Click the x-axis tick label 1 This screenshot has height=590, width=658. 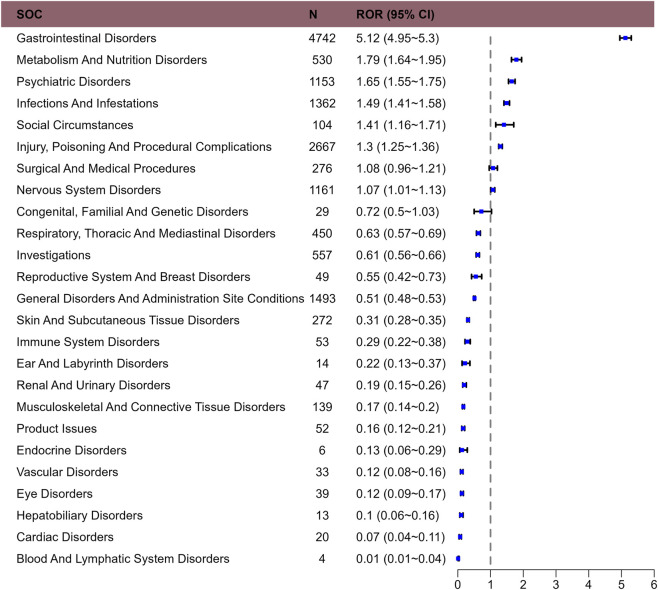pos(490,585)
